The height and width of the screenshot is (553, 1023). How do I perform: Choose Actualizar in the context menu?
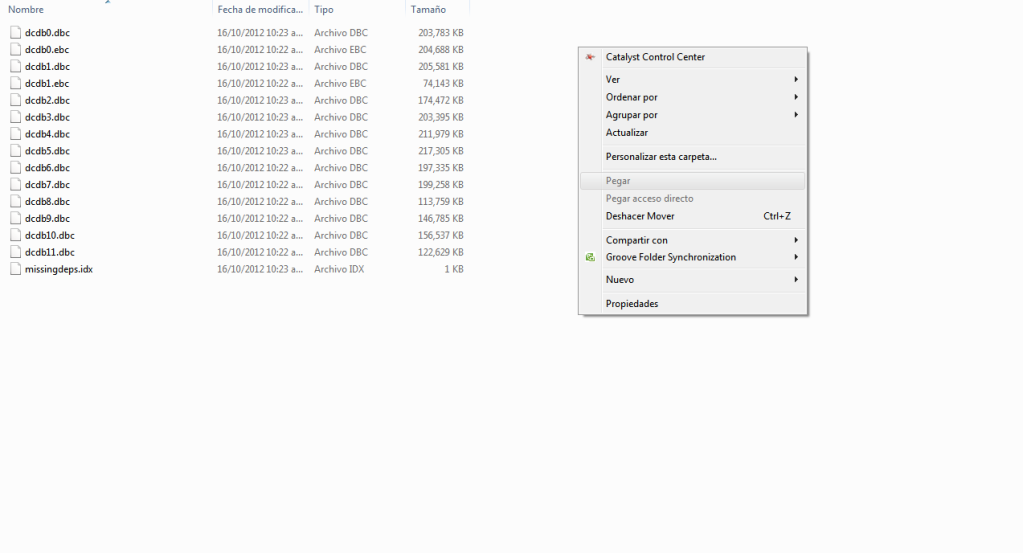693,132
